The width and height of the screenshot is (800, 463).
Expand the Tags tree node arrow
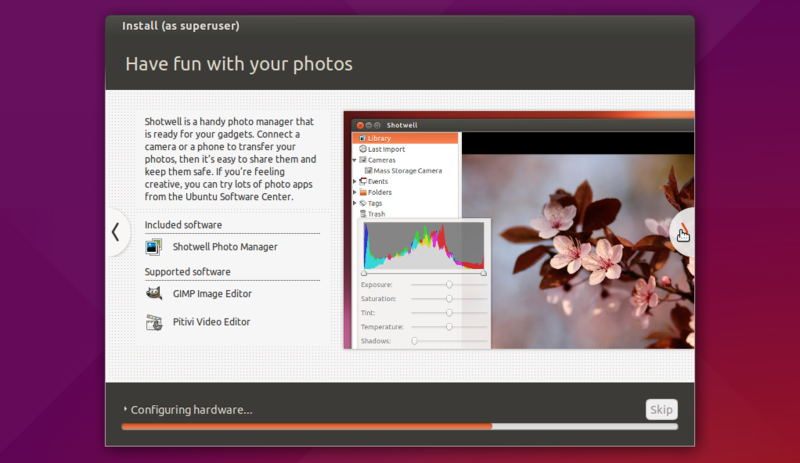click(355, 203)
